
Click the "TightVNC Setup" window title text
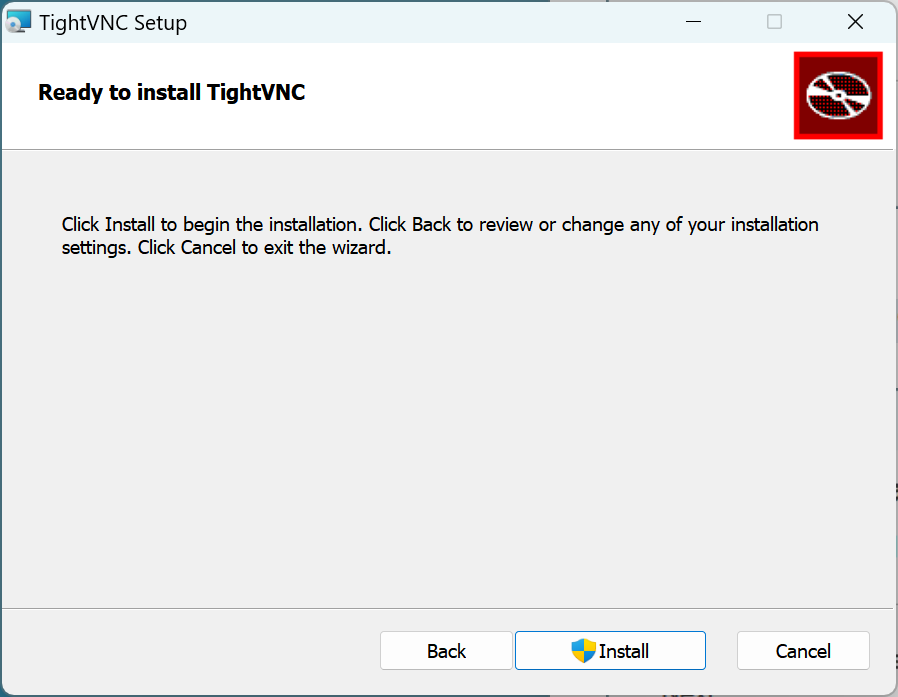pos(113,22)
